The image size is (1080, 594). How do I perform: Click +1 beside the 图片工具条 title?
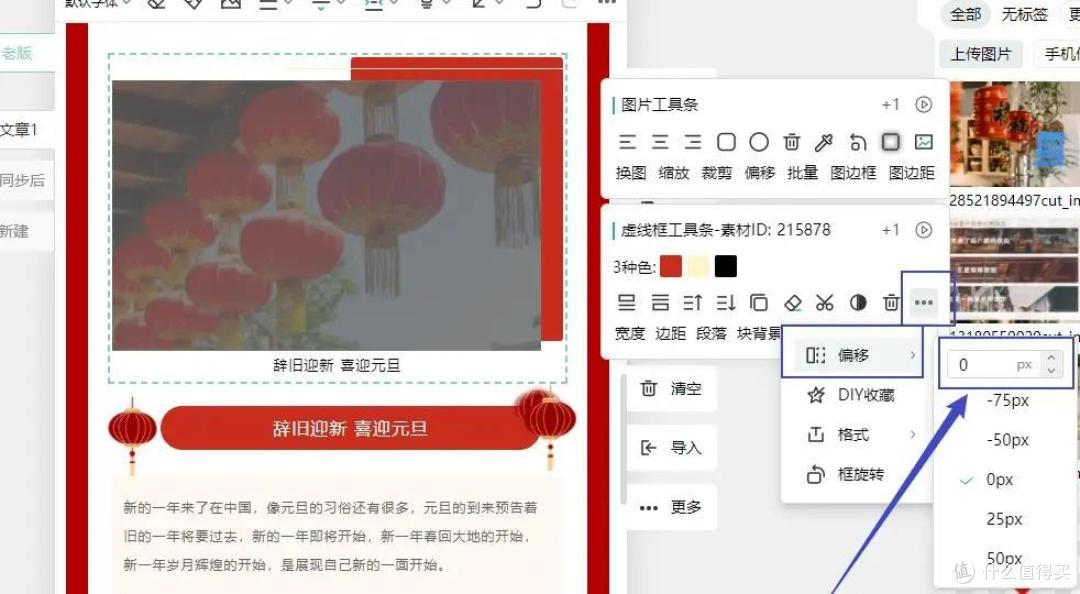tap(891, 104)
